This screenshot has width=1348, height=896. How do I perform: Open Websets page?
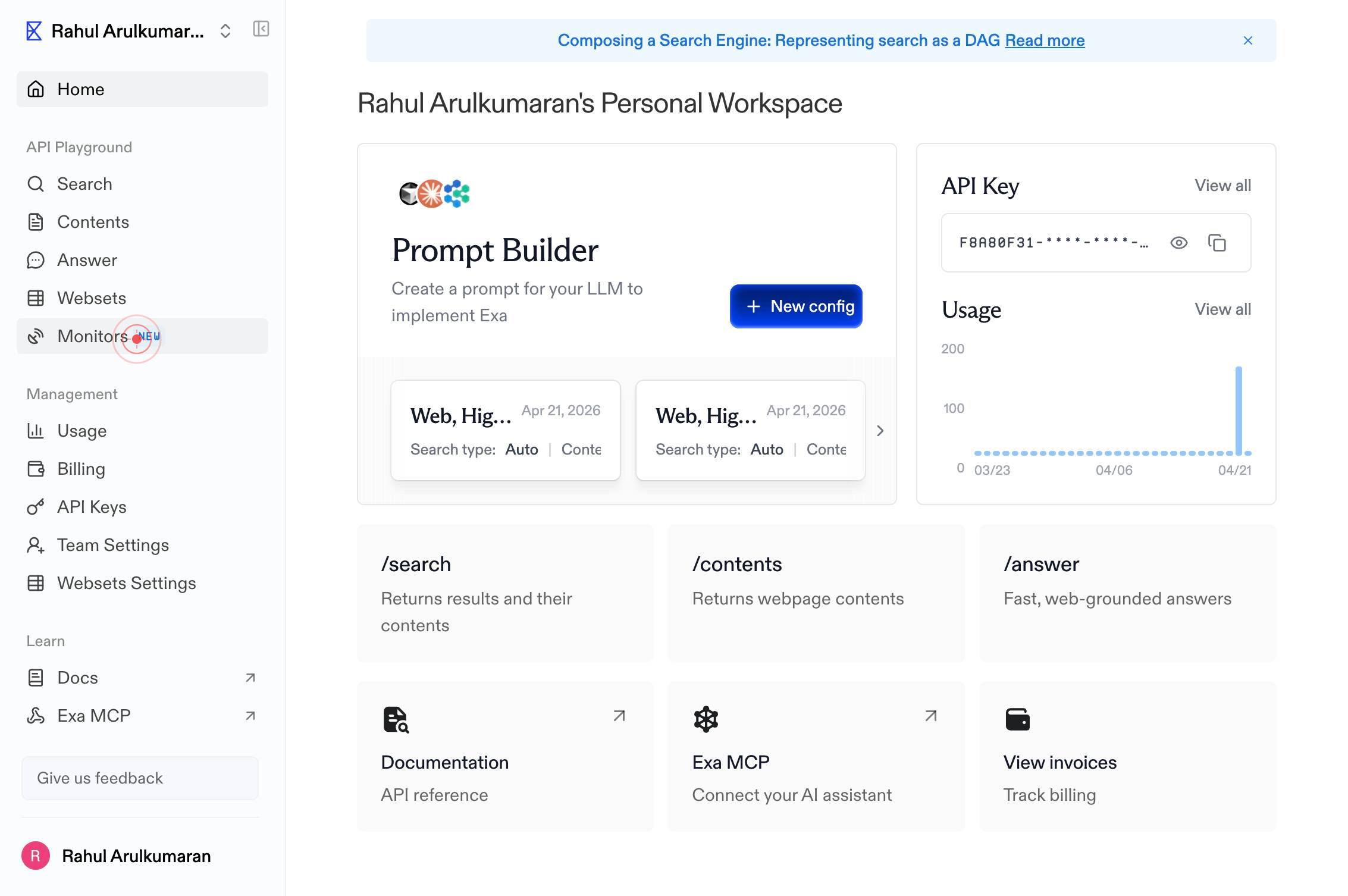tap(142, 298)
